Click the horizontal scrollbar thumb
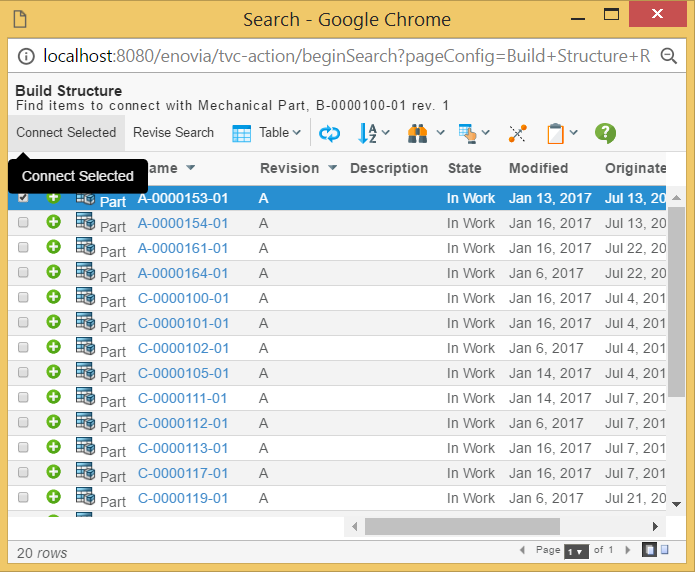This screenshot has height=572, width=695. [462, 526]
